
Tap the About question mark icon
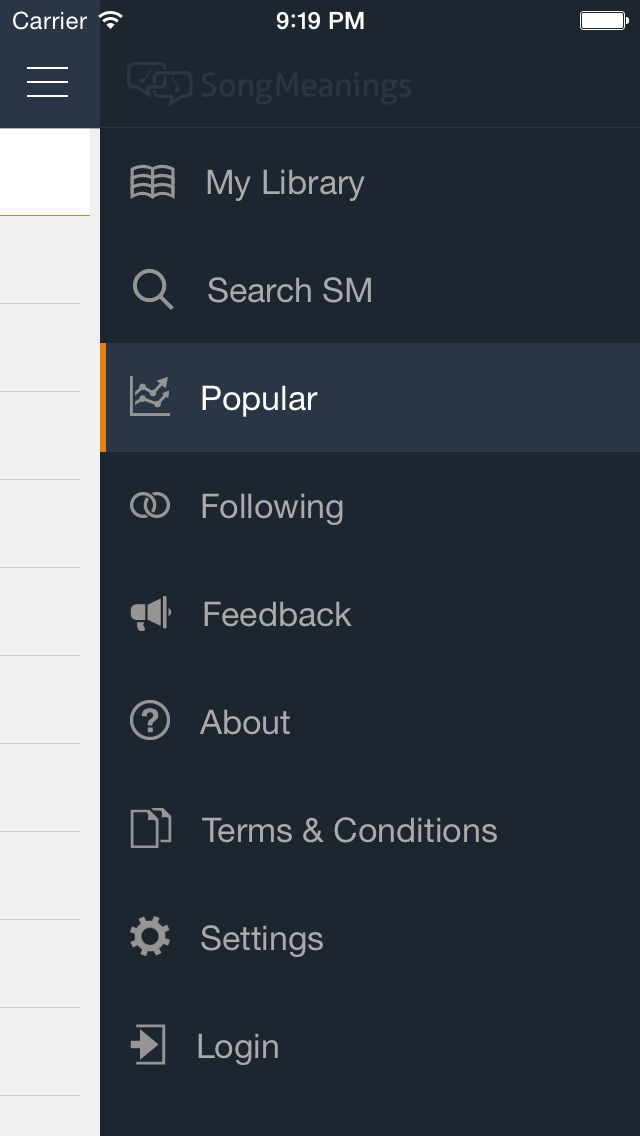[x=150, y=721]
